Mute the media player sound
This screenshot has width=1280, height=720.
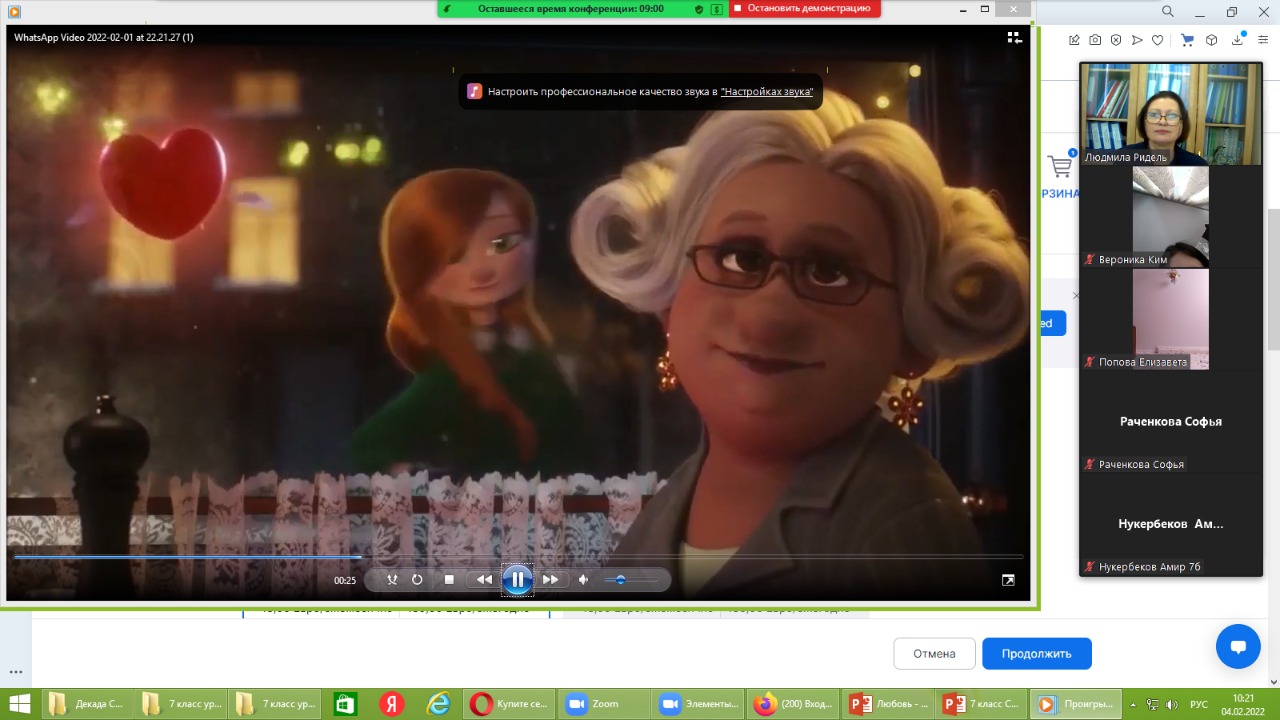(584, 579)
